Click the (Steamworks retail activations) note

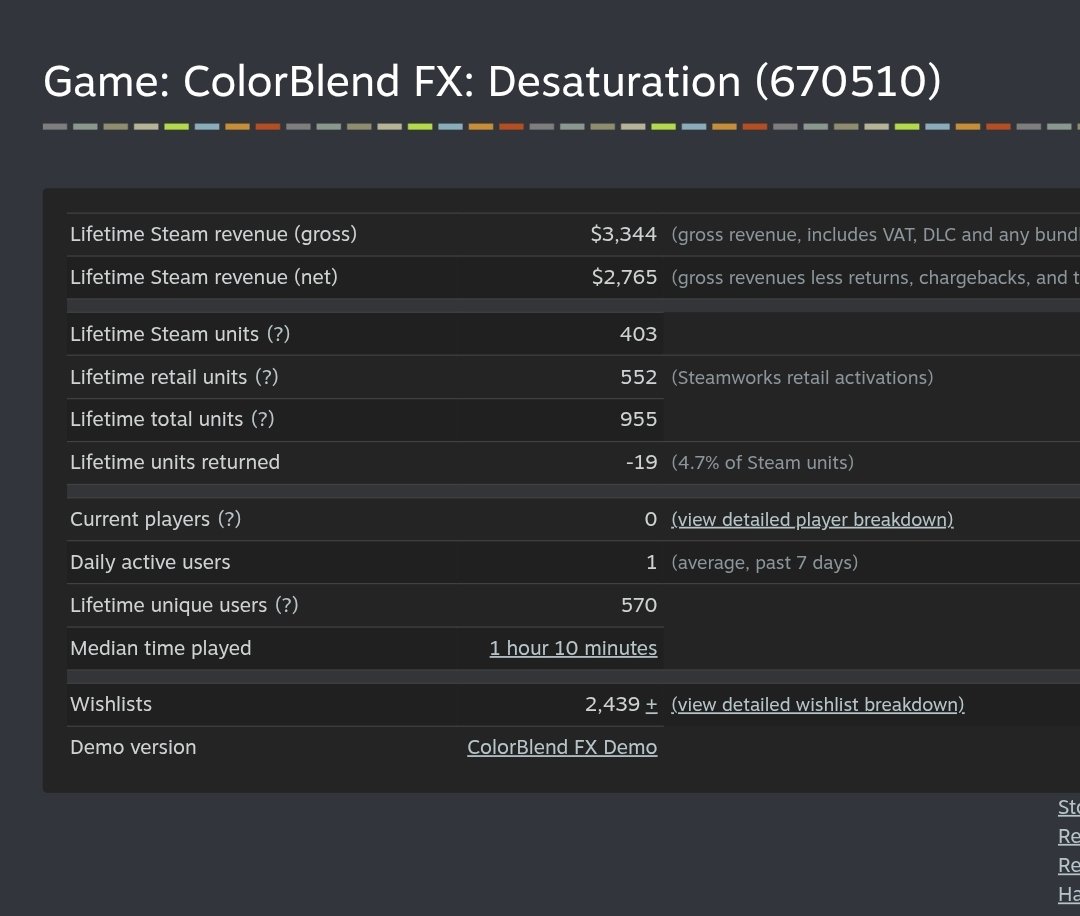tap(802, 377)
